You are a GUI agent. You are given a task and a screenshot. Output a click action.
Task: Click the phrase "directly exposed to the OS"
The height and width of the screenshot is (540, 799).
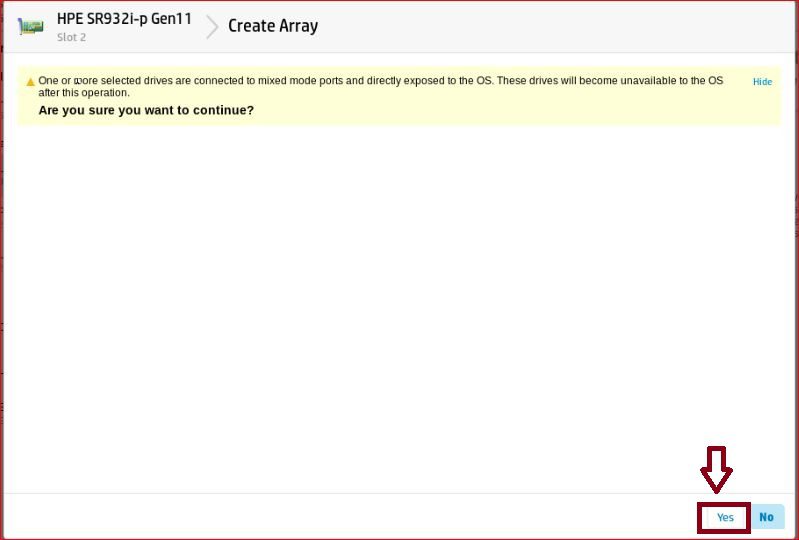tap(435, 81)
